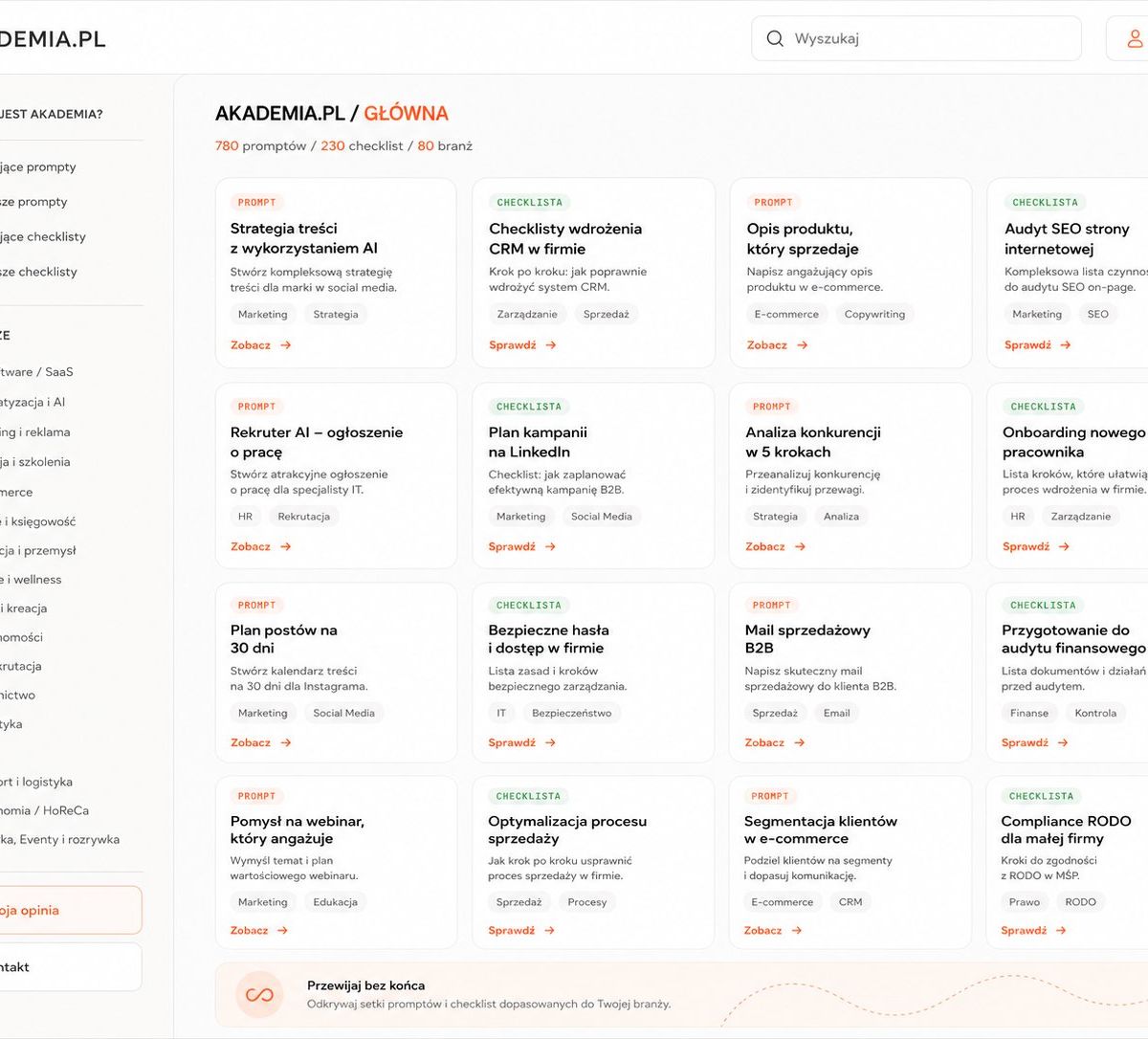Select the Analiza tag on Analiza konkurencji card
Image resolution: width=1148 pixels, height=1039 pixels.
tap(841, 517)
